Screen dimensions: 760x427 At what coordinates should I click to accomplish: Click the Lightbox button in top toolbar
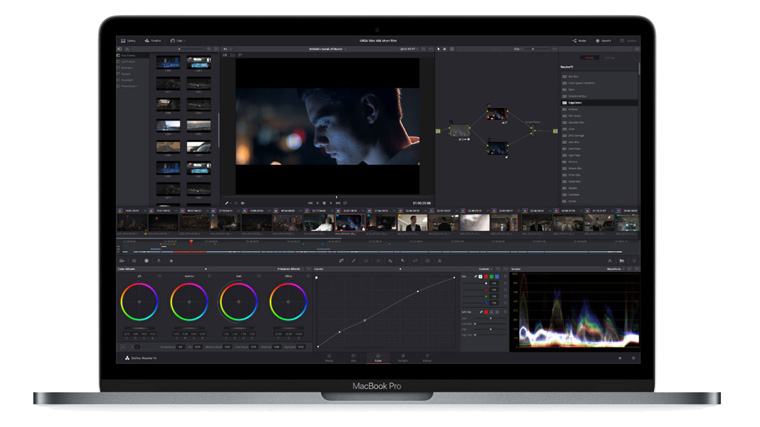click(630, 41)
